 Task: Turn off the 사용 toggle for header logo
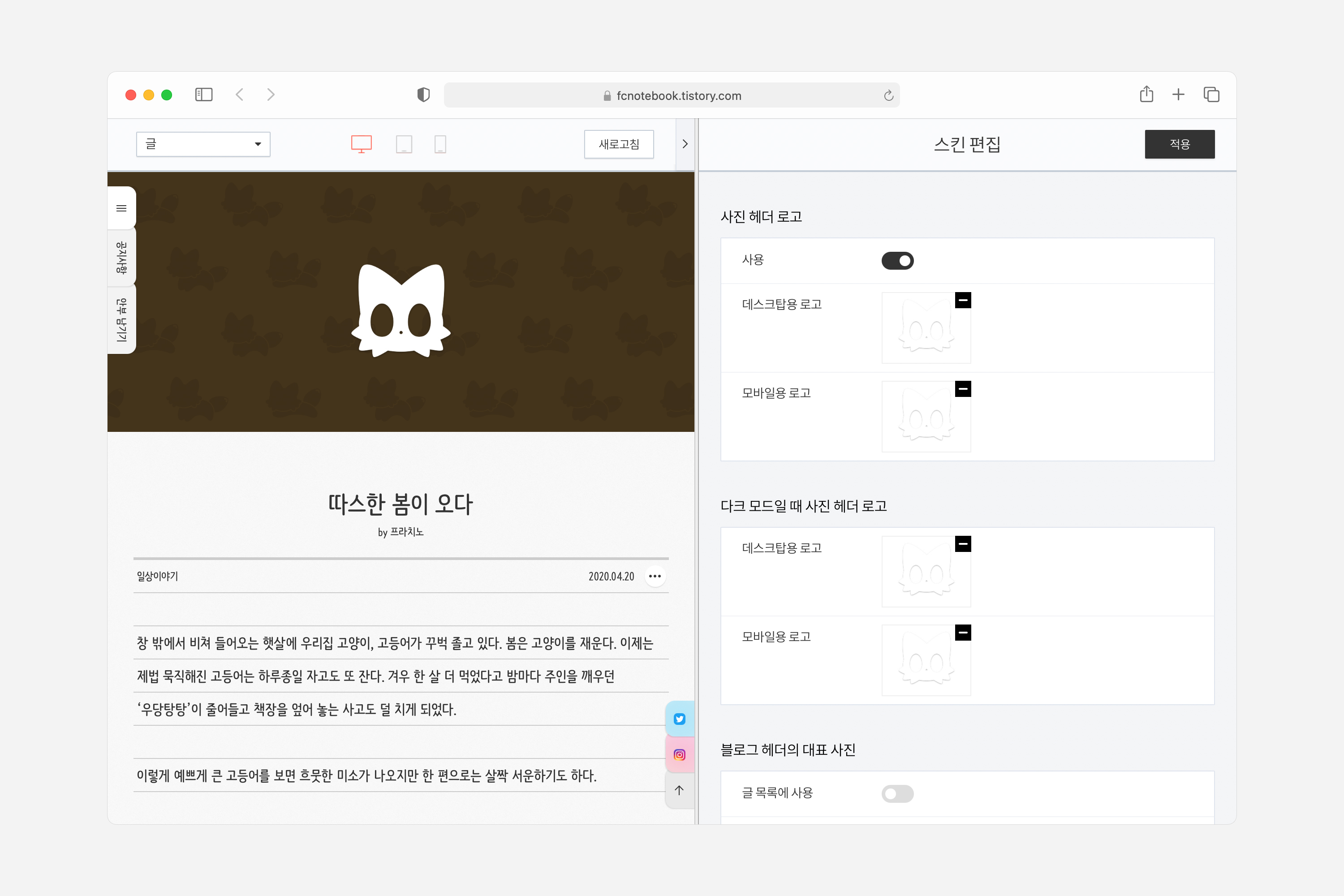[x=897, y=261]
